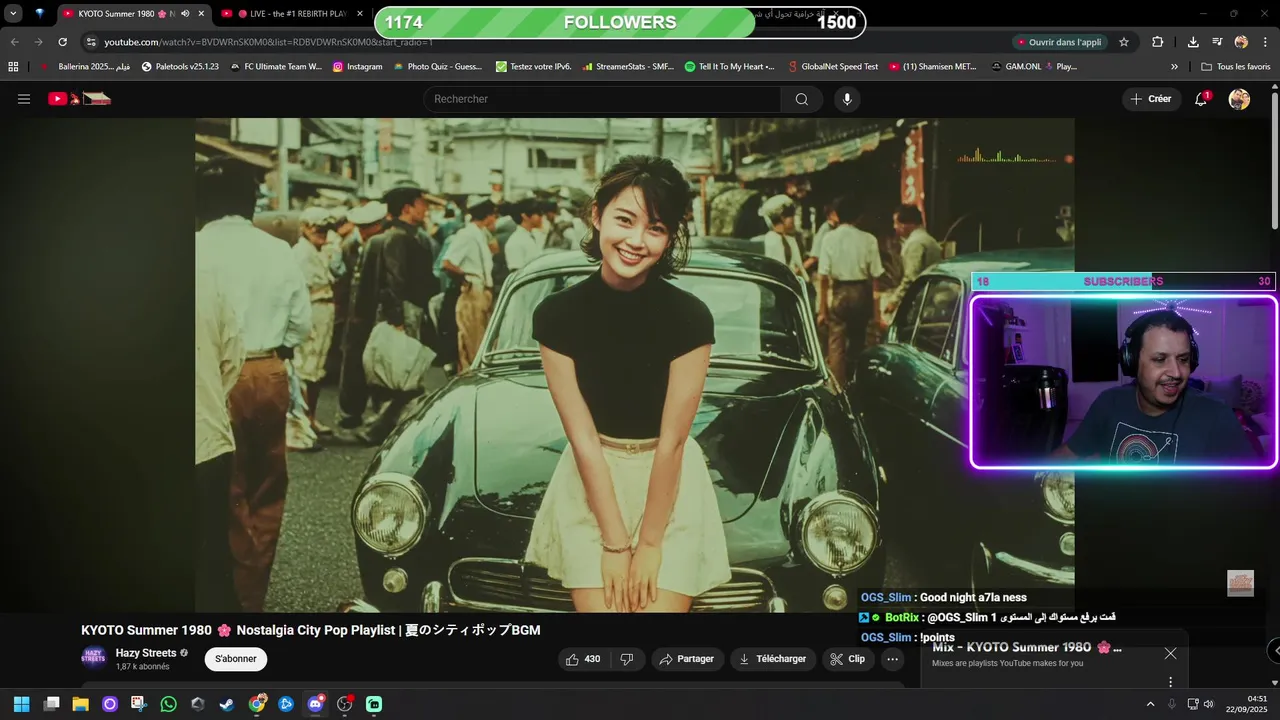Open Tell It To My Heart bookmark
The height and width of the screenshot is (720, 1280).
pyautogui.click(x=730, y=67)
